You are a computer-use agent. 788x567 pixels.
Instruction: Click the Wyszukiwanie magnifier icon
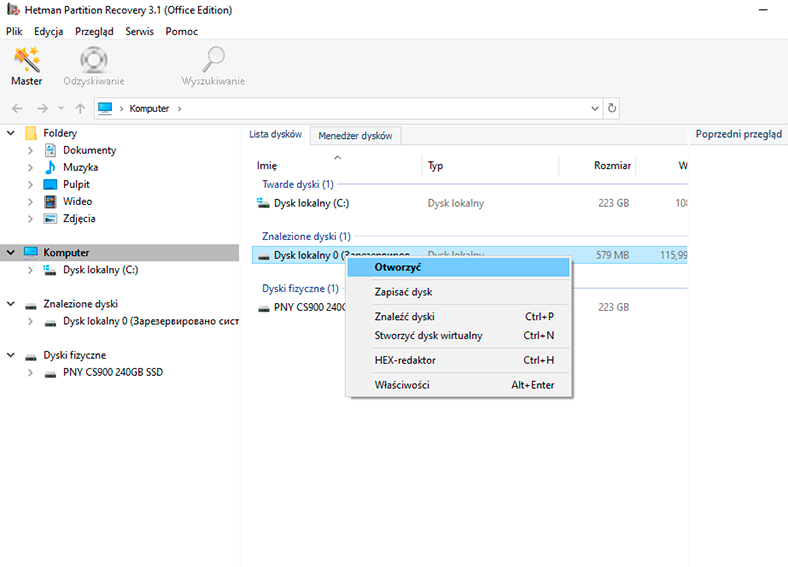click(x=213, y=59)
